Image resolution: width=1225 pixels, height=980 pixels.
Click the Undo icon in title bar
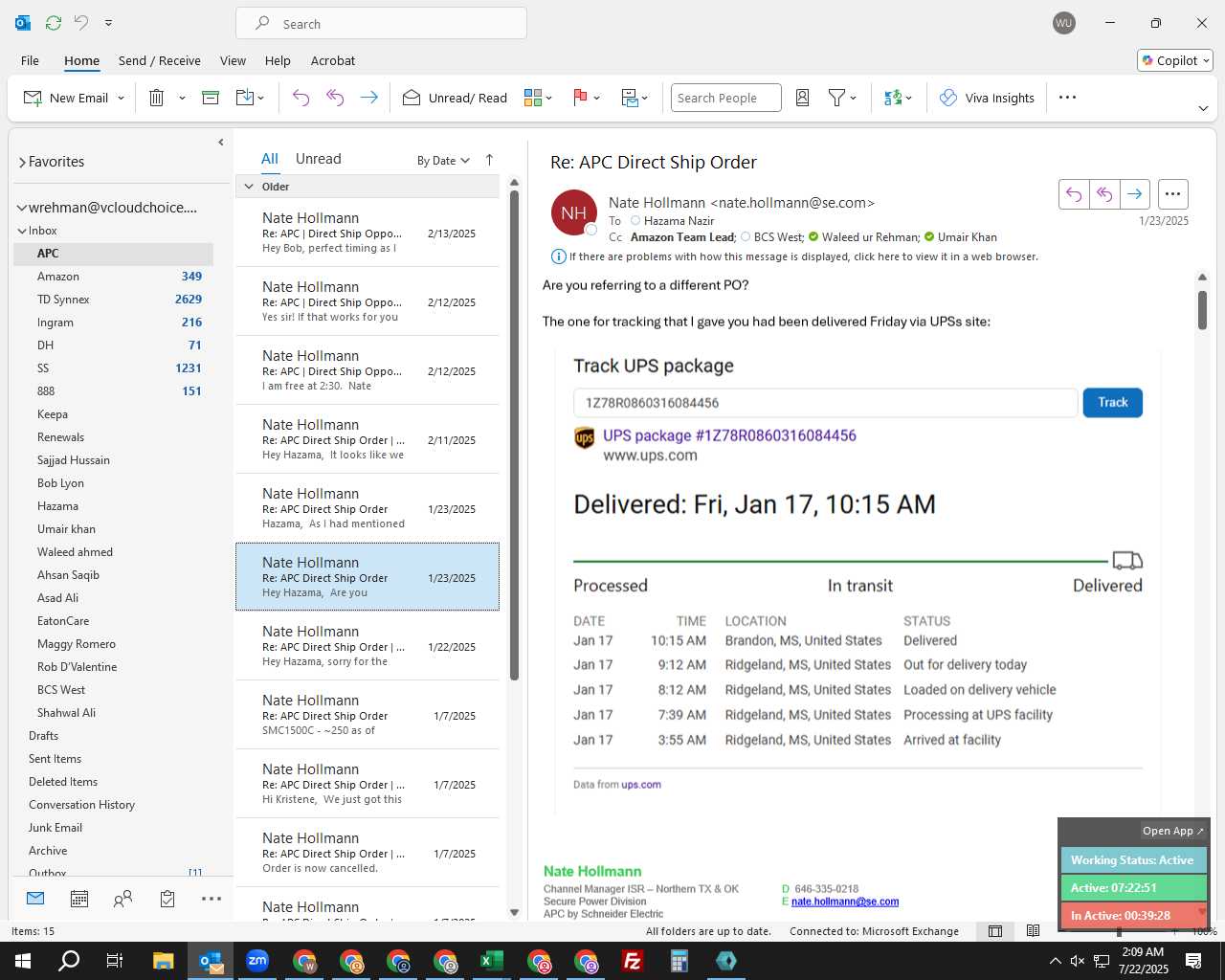[81, 23]
